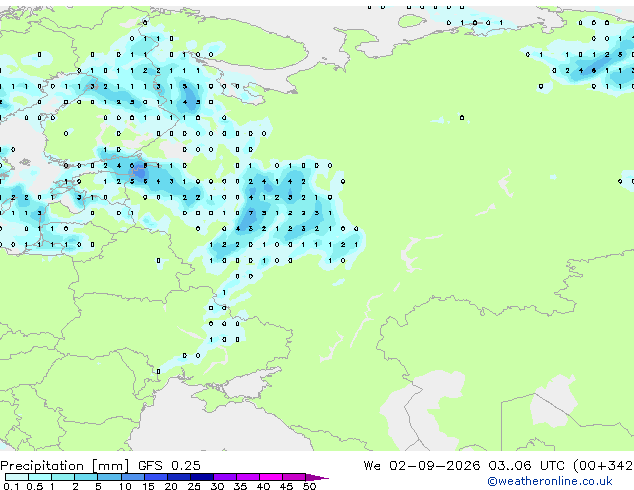Select the 0.5–1 mm legend swatch

(40, 477)
